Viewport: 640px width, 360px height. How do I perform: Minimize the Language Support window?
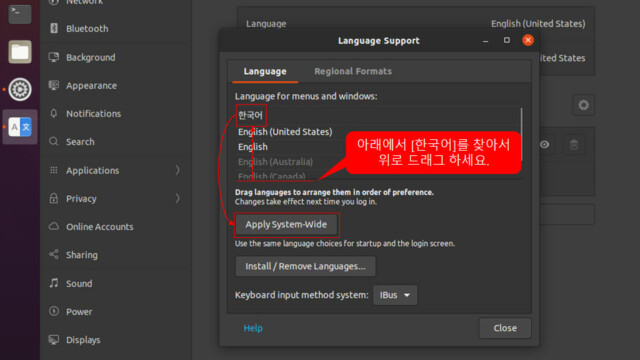(x=485, y=40)
